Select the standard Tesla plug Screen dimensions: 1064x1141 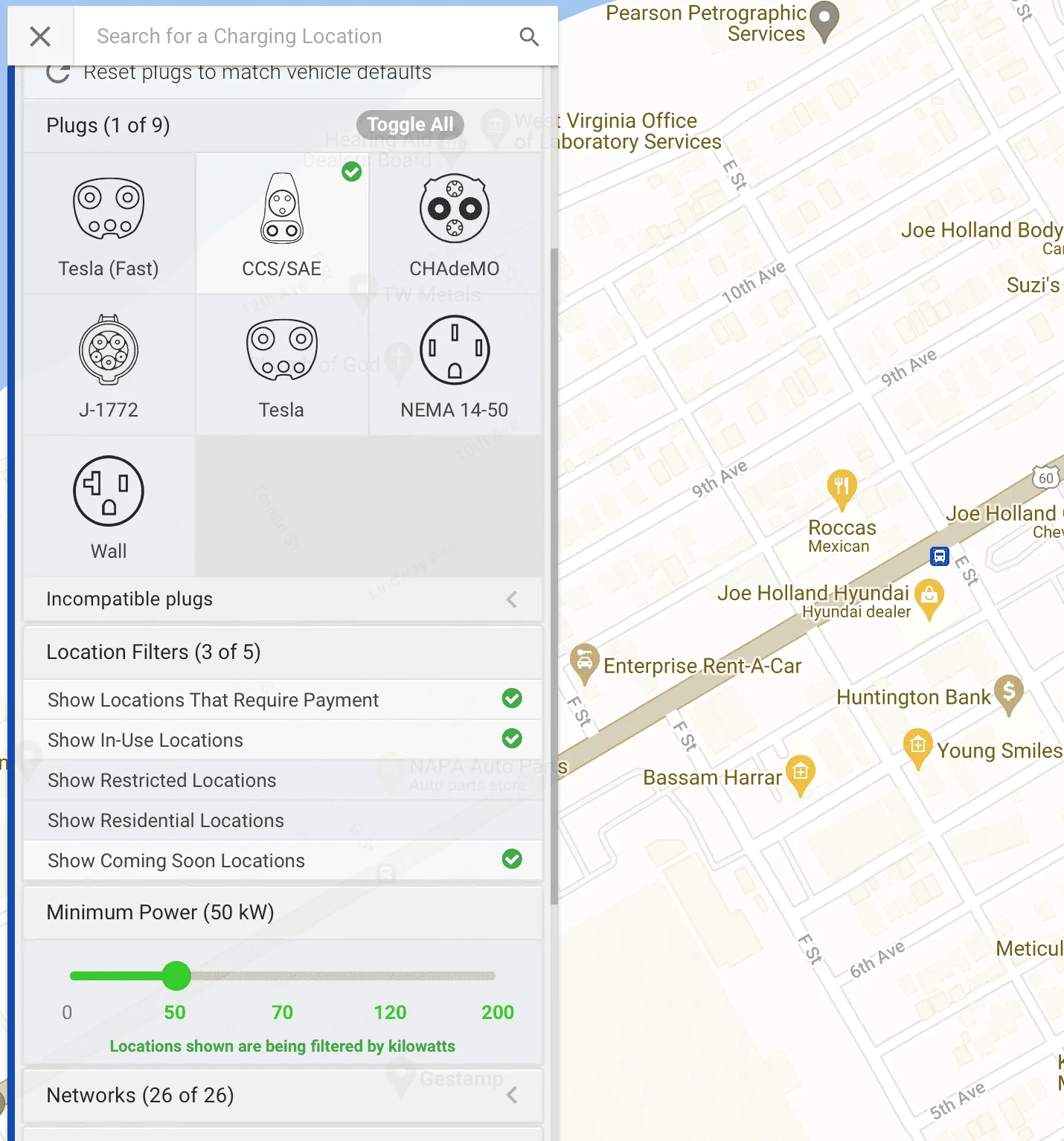(282, 364)
